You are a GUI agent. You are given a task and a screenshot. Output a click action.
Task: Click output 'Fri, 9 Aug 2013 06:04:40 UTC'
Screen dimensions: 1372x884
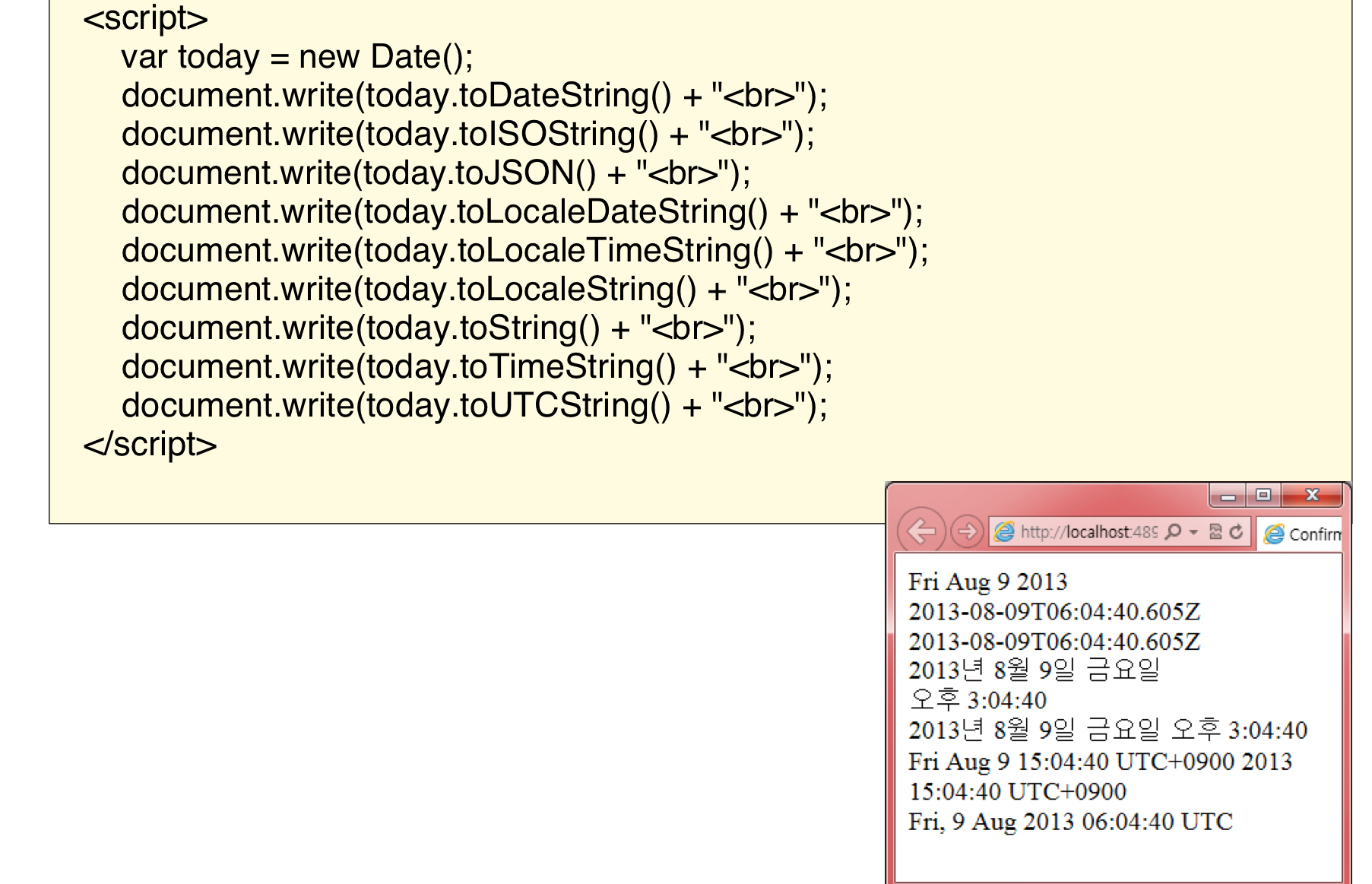[1070, 822]
